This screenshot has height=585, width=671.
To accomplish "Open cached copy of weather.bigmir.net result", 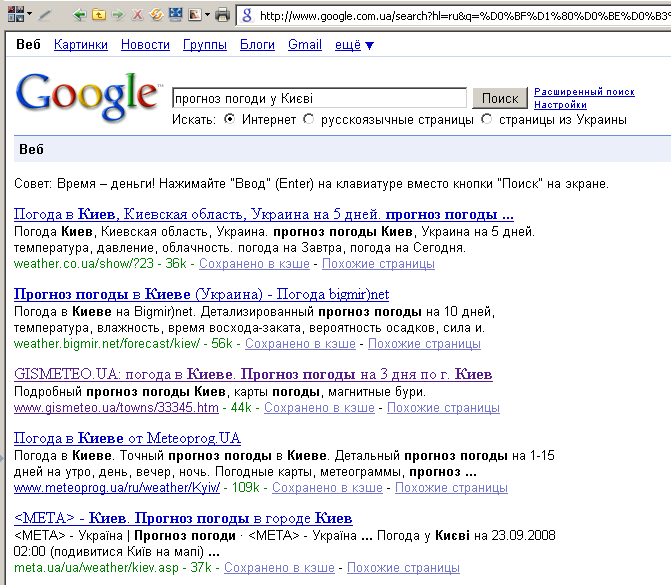I will point(300,344).
